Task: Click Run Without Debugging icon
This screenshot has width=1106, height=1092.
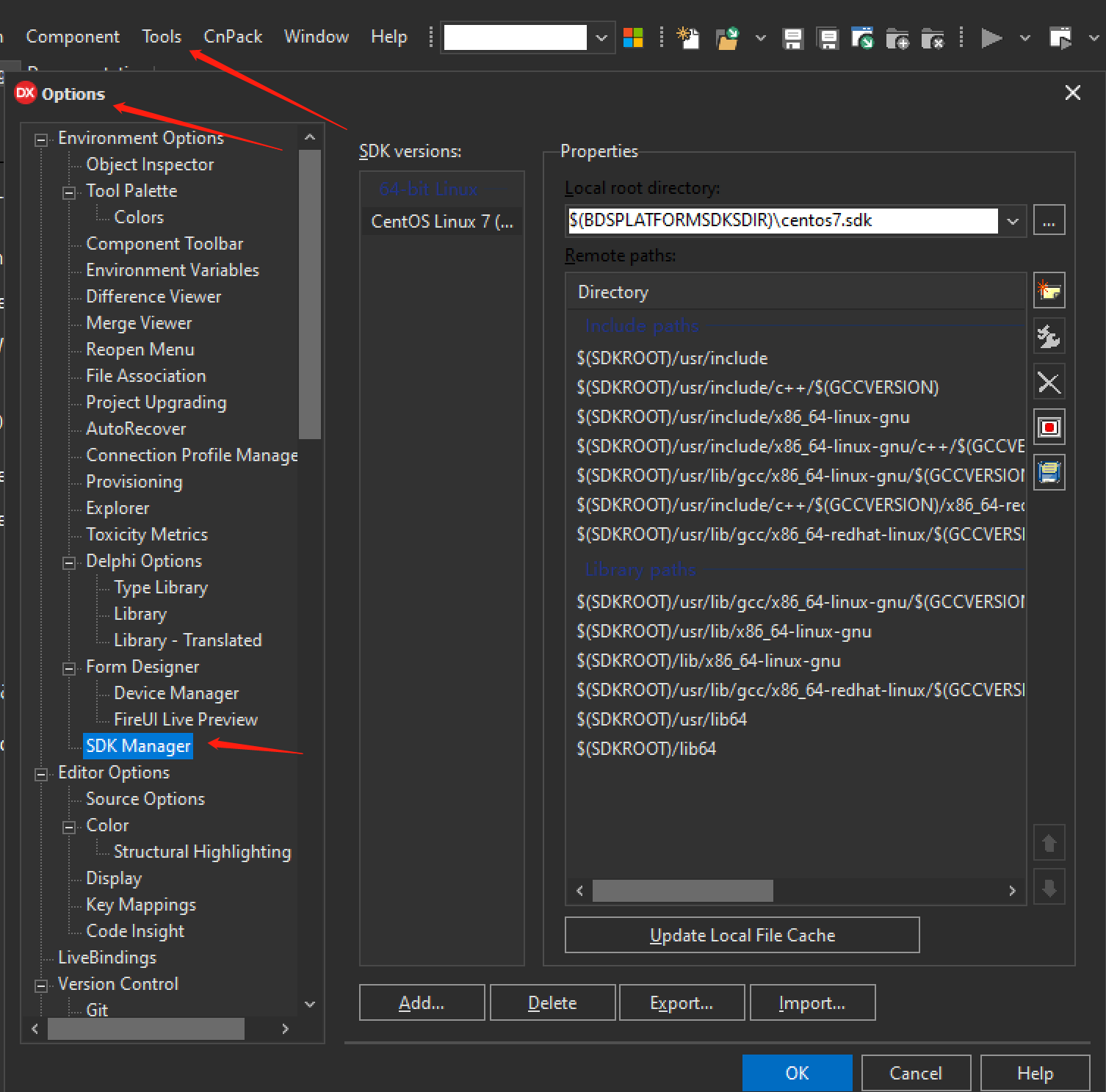Action: coord(1060,37)
